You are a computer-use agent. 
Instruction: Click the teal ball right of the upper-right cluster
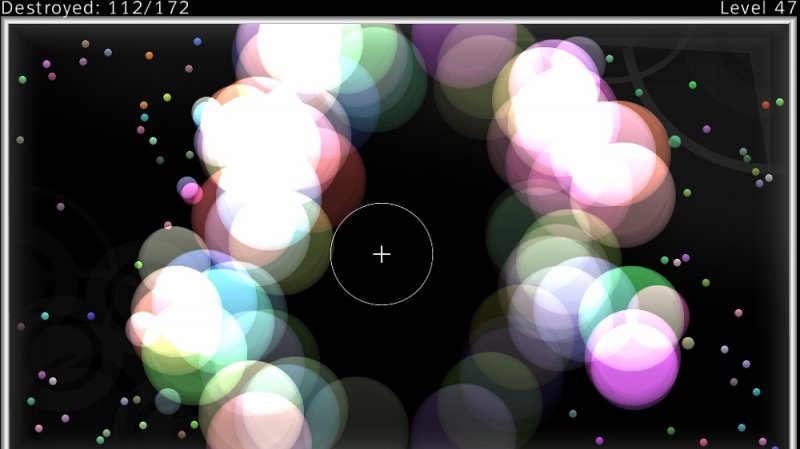pyautogui.click(x=675, y=141)
